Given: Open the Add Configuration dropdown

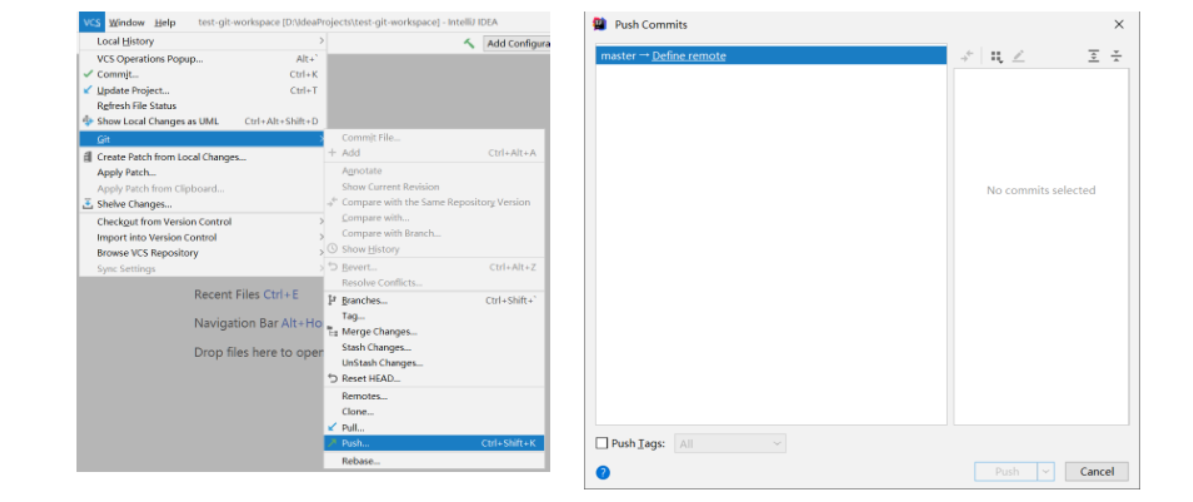Looking at the screenshot, I should [517, 43].
